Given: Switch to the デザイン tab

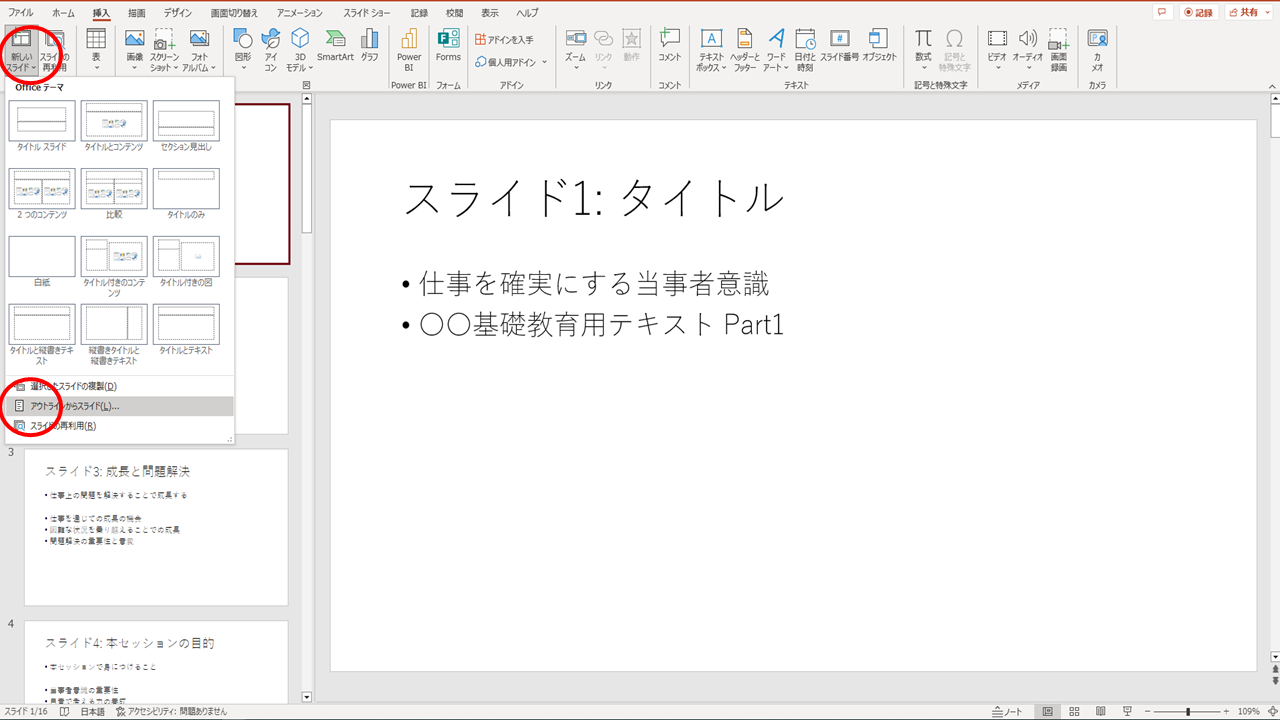Looking at the screenshot, I should click(180, 13).
